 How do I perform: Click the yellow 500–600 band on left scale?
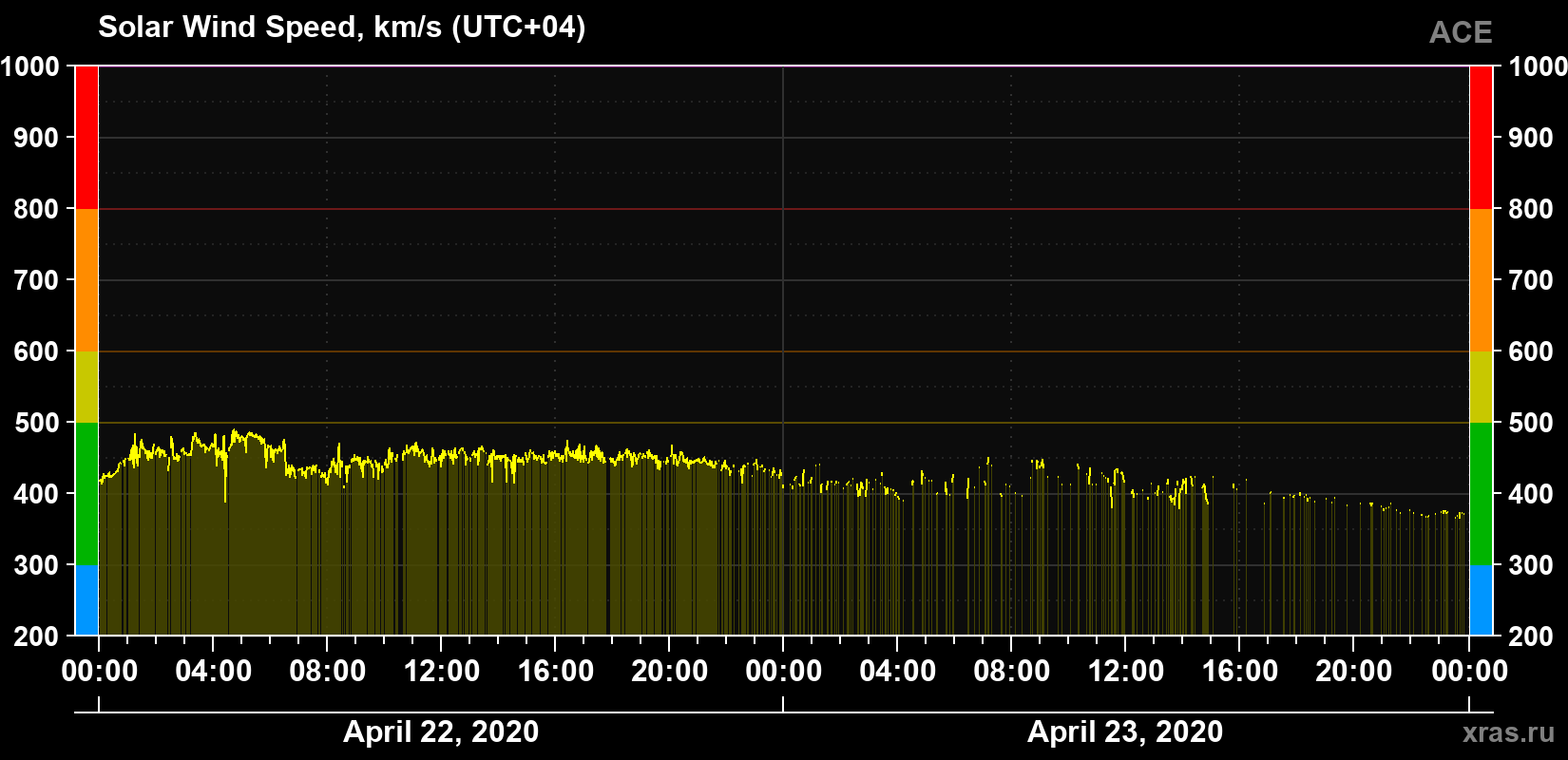[x=86, y=387]
